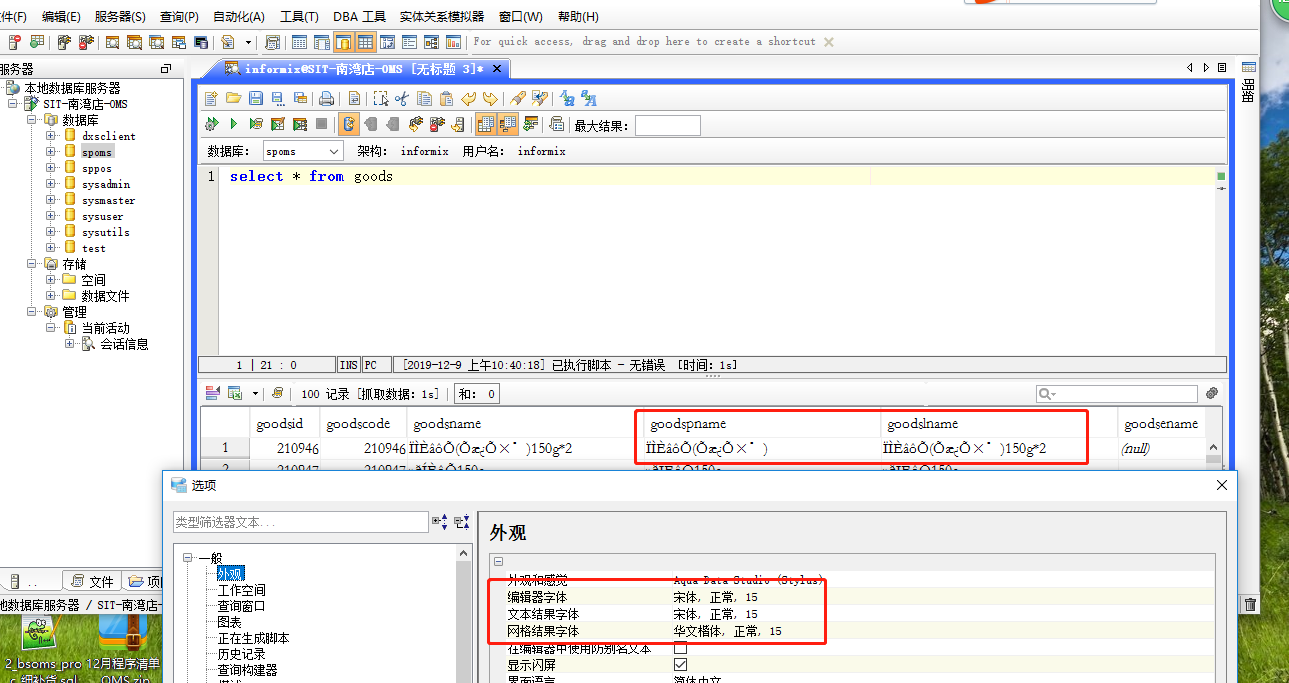The height and width of the screenshot is (683, 1289).
Task: Open the 服务器(S) menu
Action: pos(120,17)
